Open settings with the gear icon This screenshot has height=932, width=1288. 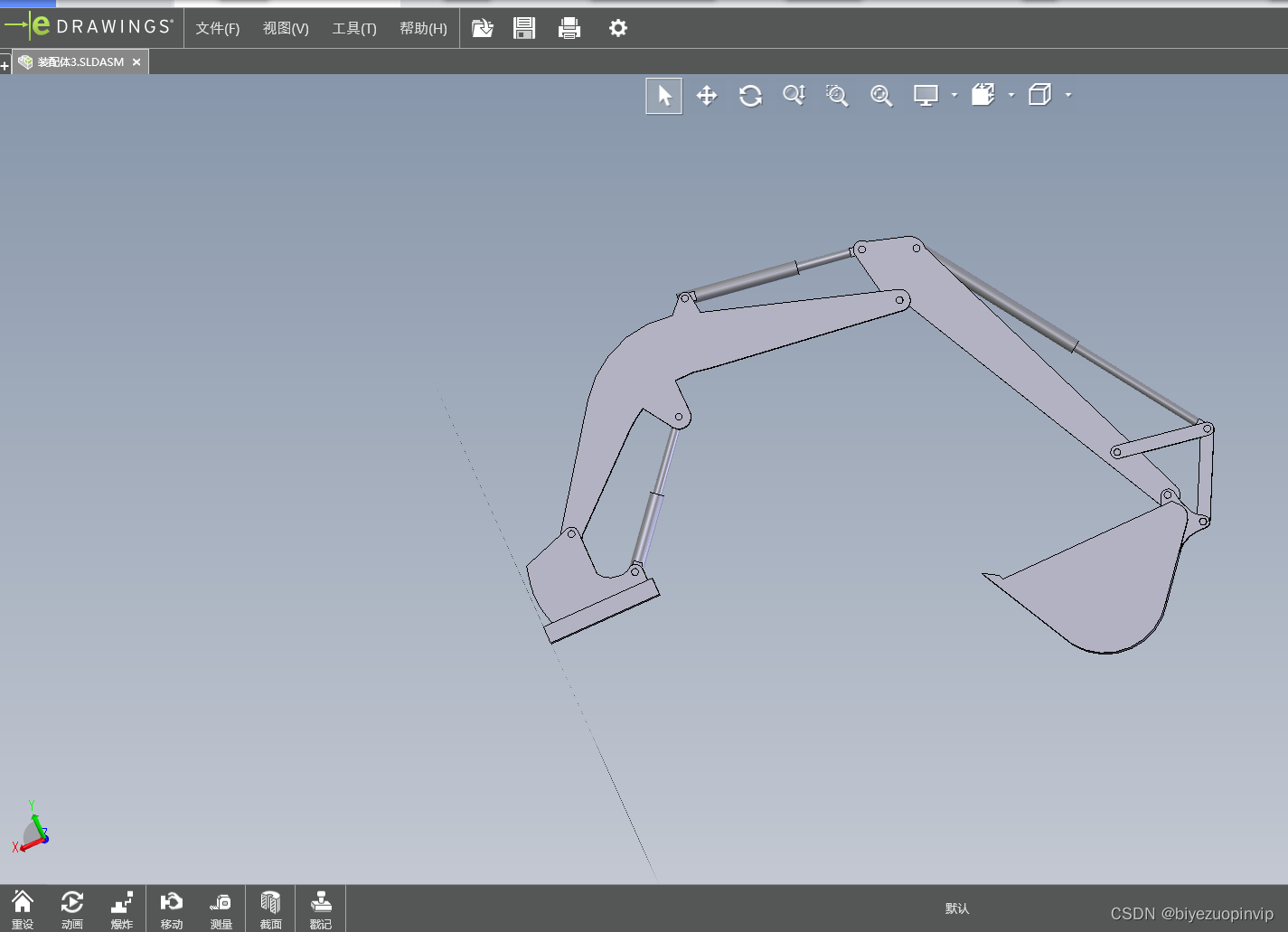pyautogui.click(x=618, y=28)
